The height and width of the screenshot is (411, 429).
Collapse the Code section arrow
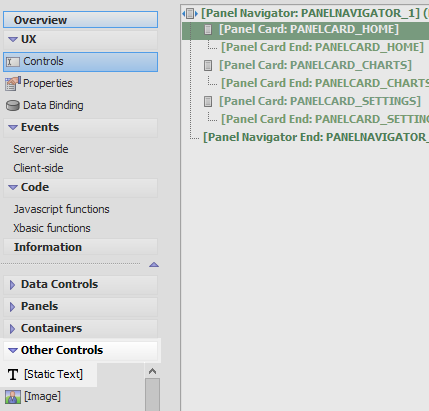[x=13, y=187]
